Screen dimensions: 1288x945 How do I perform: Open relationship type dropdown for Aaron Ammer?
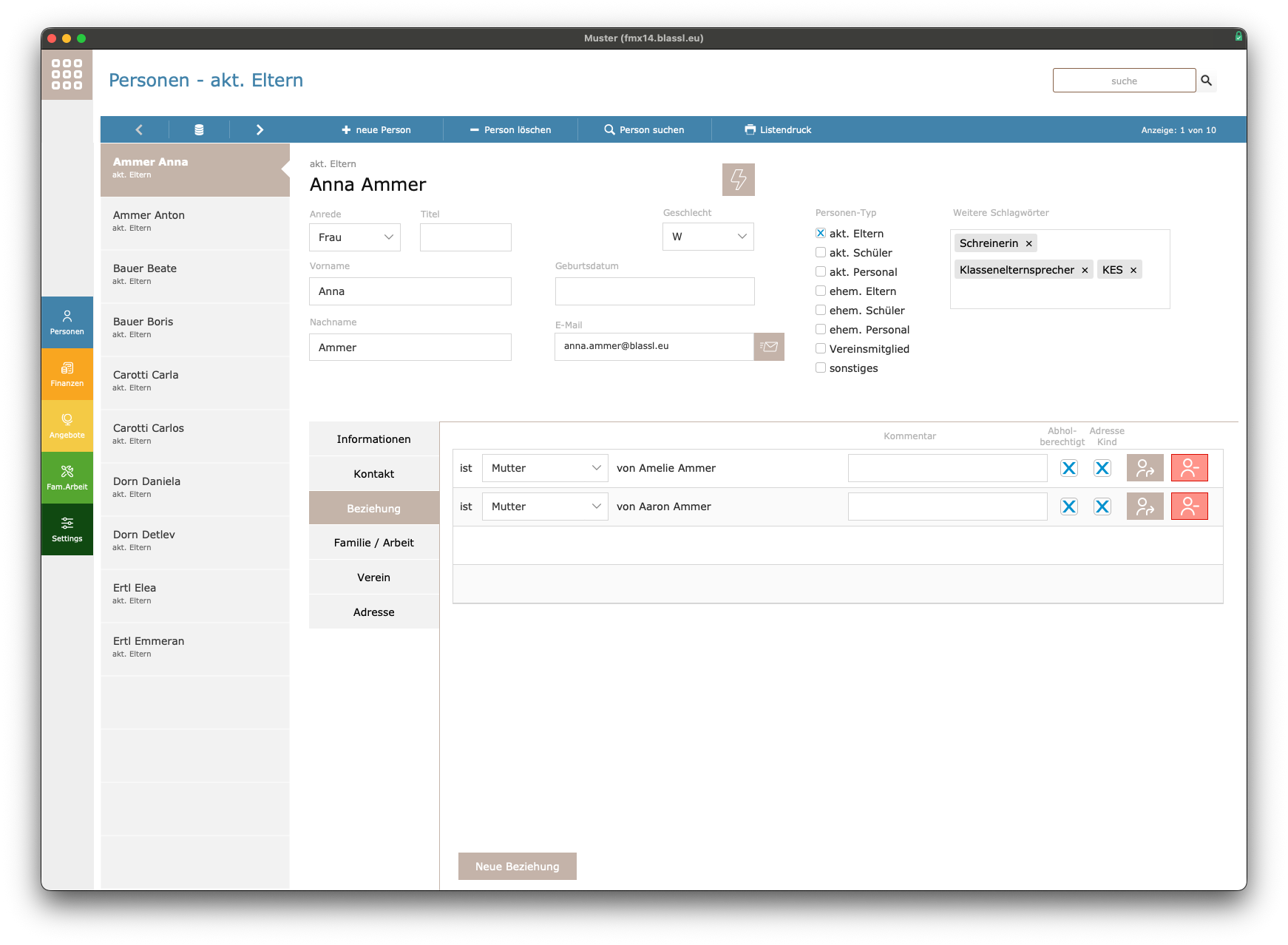pos(545,507)
